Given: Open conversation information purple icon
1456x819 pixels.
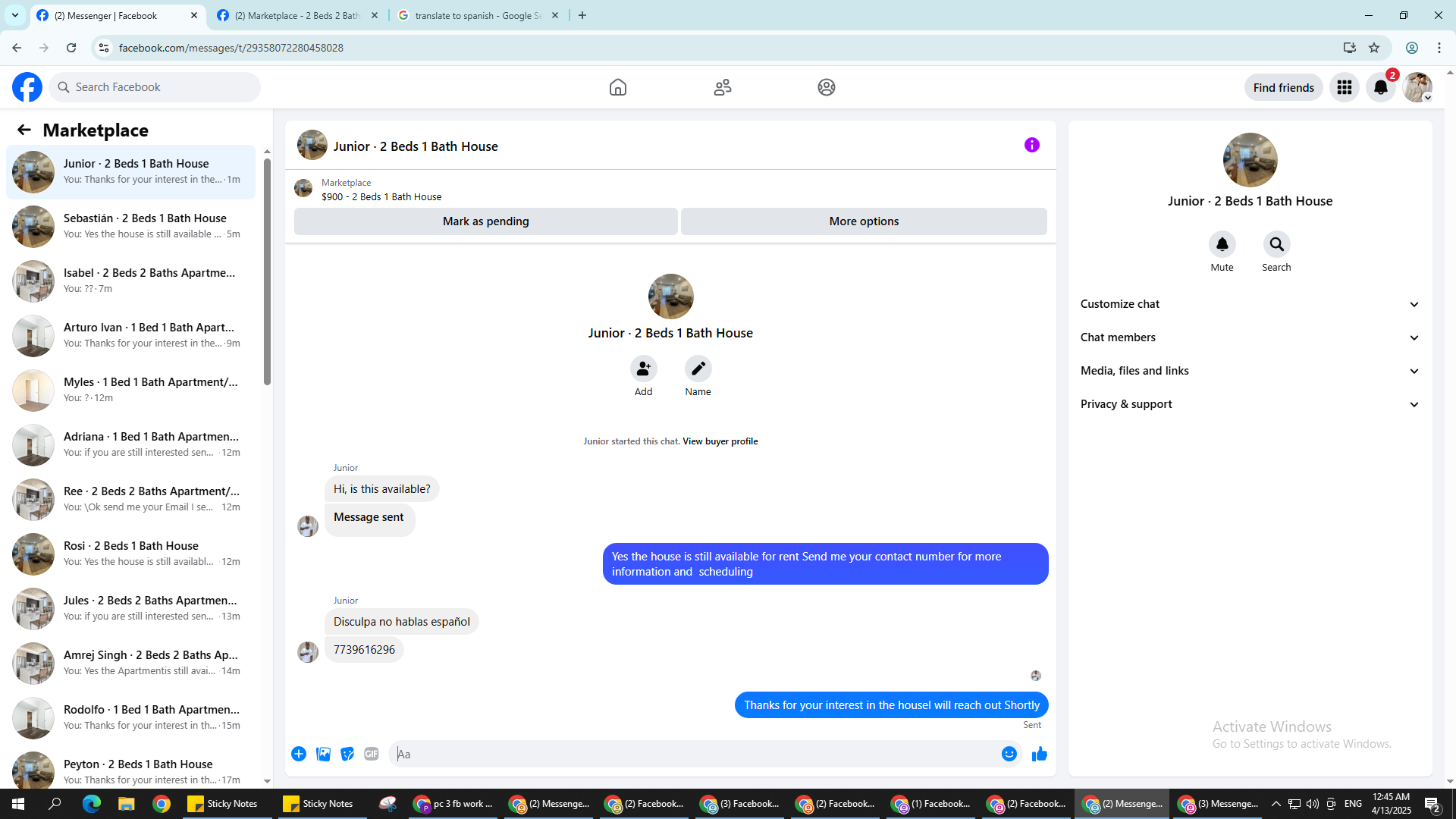Looking at the screenshot, I should (x=1032, y=145).
